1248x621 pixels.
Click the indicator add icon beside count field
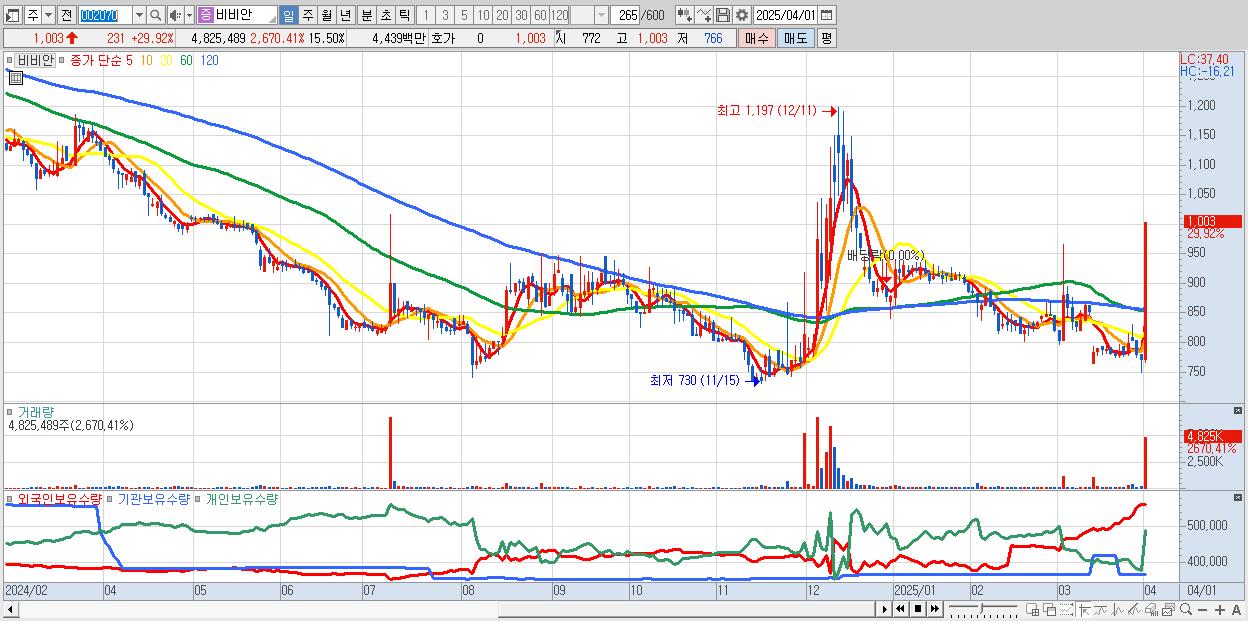[x=684, y=15]
